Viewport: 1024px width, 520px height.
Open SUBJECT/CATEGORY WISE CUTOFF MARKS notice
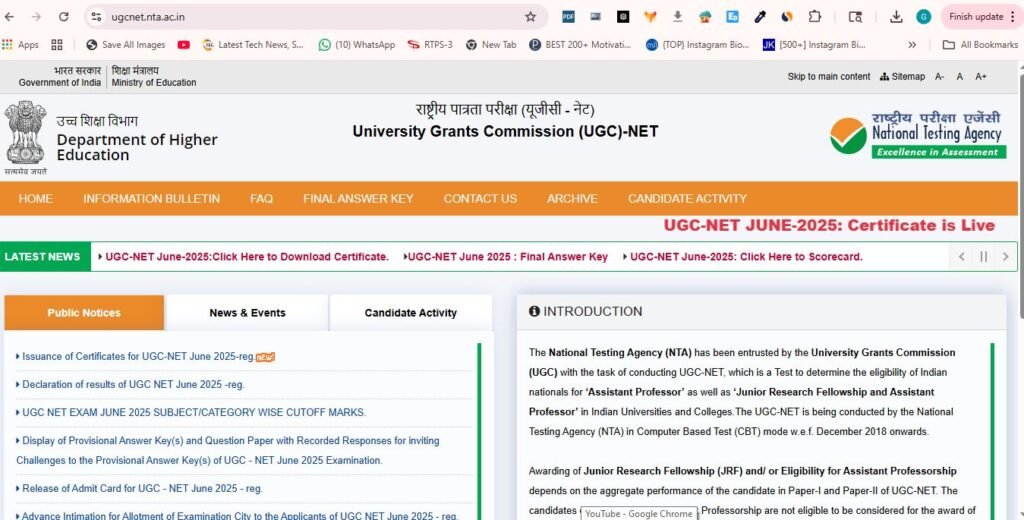coord(194,413)
